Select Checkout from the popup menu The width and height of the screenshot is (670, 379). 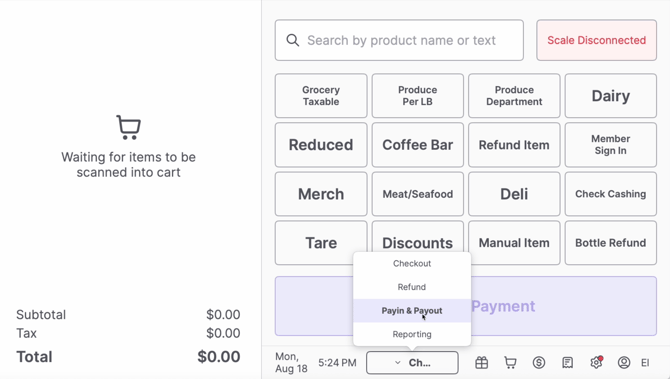point(412,264)
